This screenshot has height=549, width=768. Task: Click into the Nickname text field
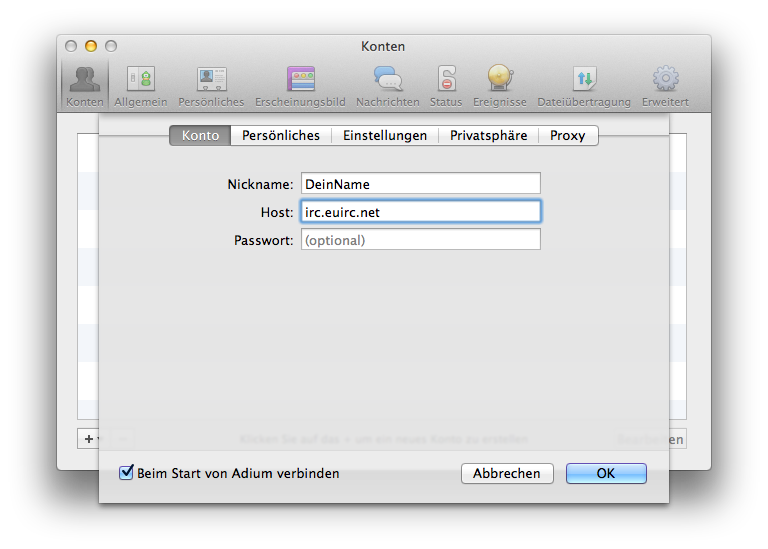pyautogui.click(x=420, y=184)
